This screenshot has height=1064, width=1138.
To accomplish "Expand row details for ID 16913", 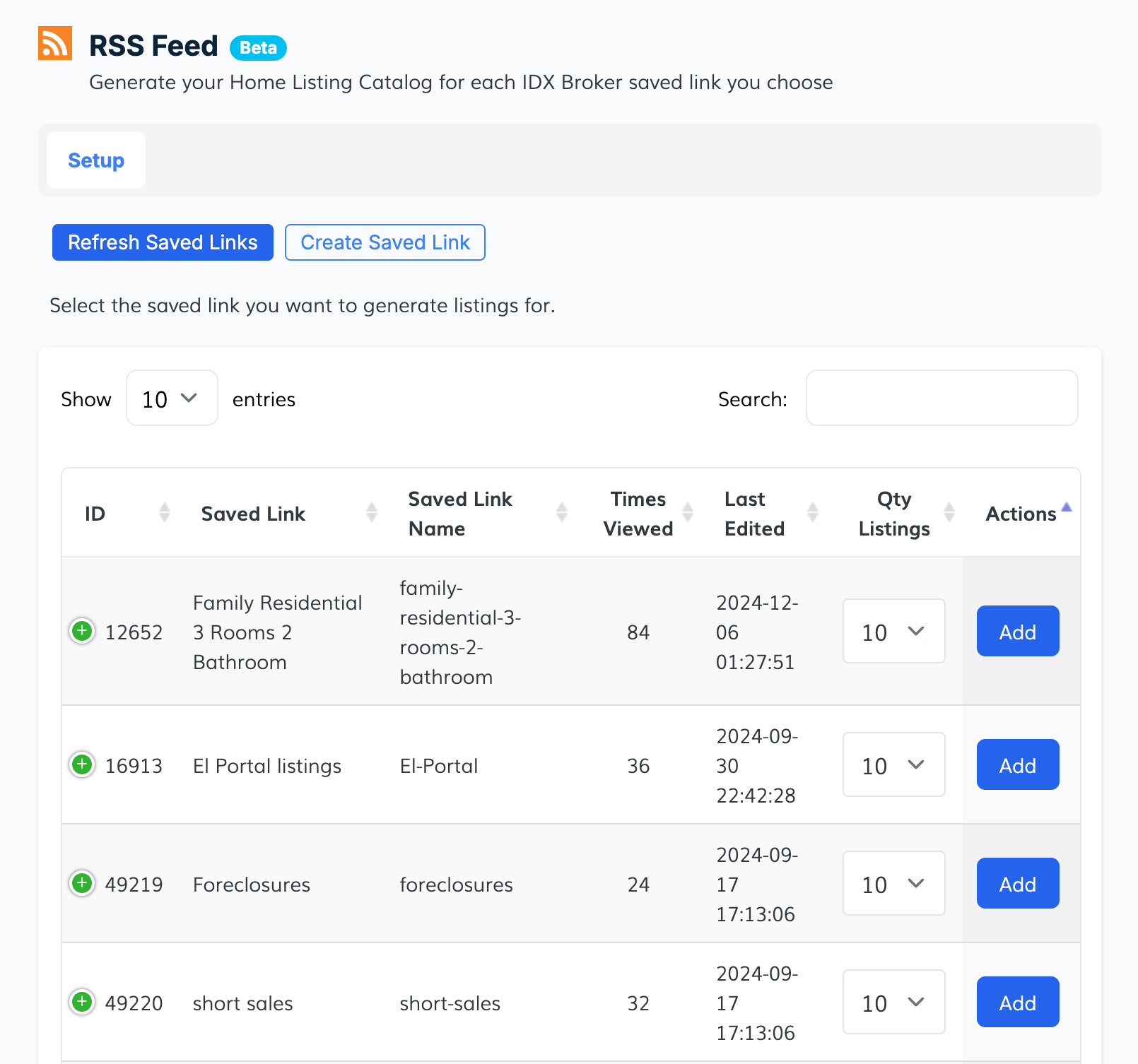I will click(x=82, y=764).
